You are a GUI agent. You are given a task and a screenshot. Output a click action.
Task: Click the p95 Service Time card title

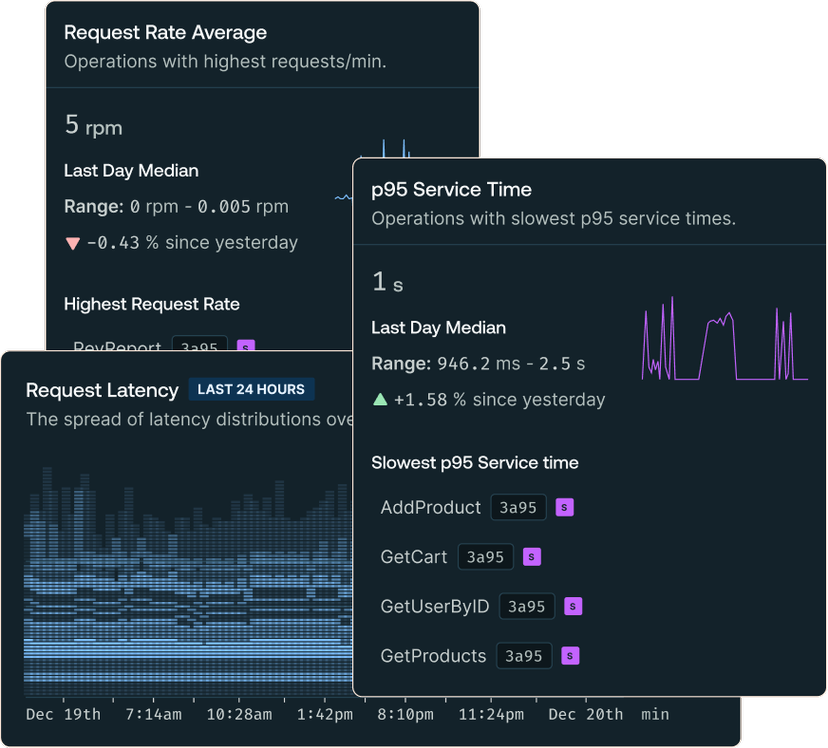[451, 189]
